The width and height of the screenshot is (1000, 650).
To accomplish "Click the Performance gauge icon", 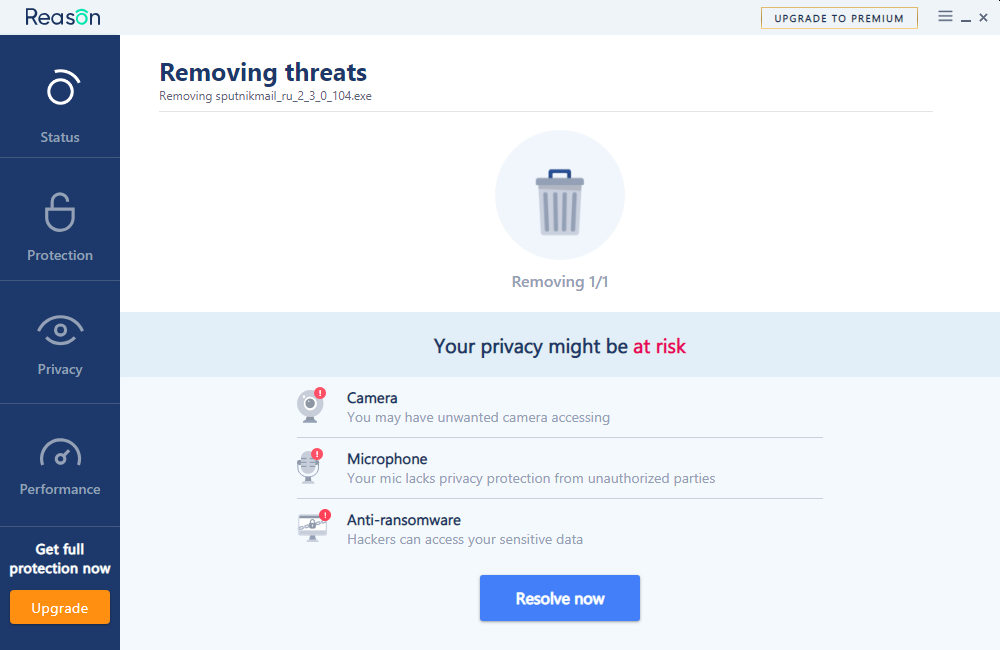I will pos(60,453).
